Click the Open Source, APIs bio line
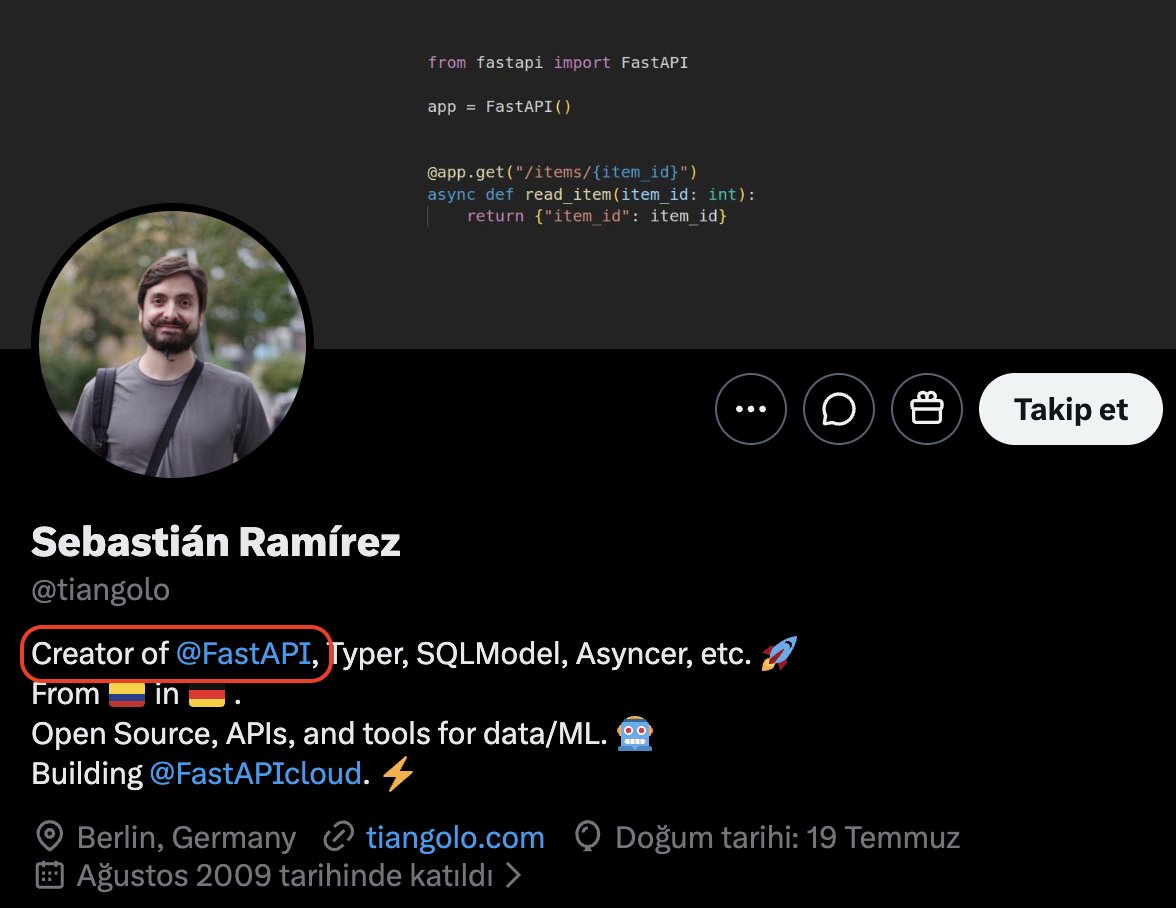 320,734
